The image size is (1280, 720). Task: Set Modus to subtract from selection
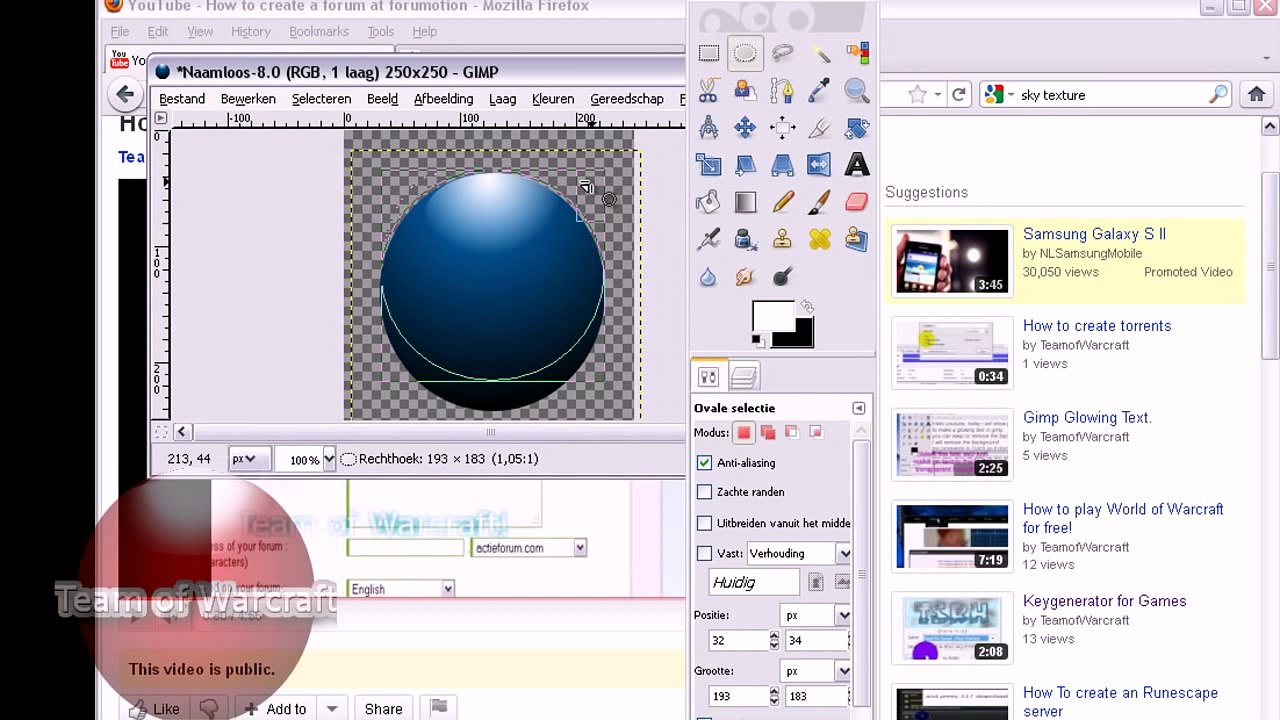(x=792, y=432)
